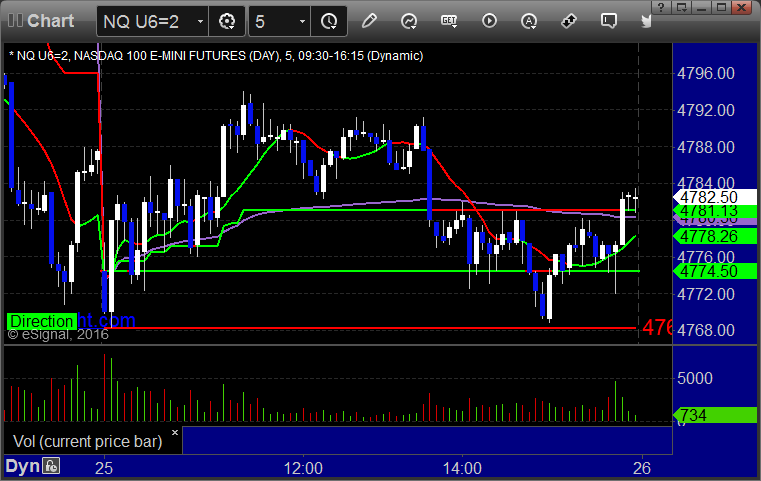Click the window linking icon
Viewport: 761px width, 481px height.
coord(569,21)
